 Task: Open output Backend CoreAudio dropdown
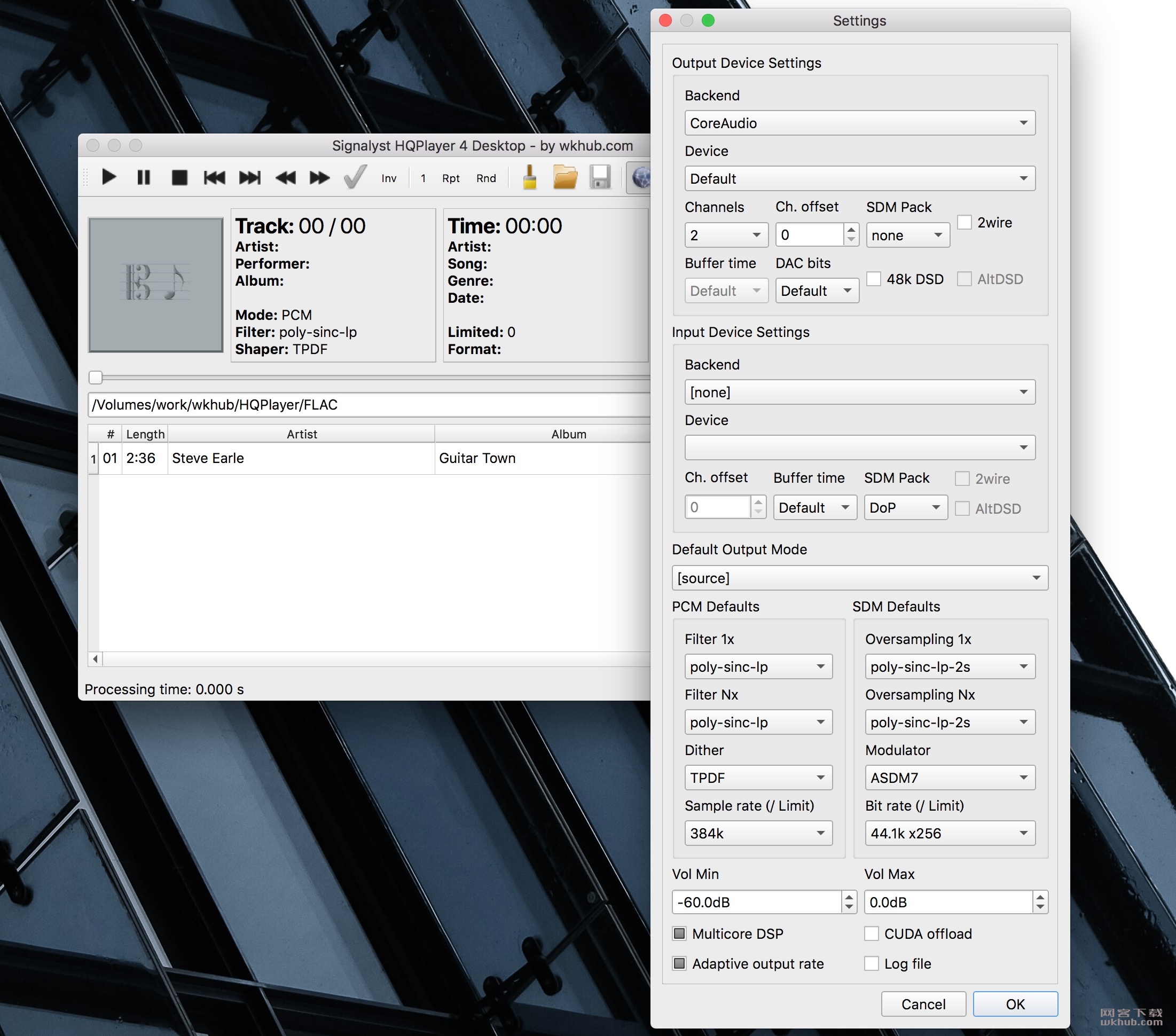click(x=859, y=123)
